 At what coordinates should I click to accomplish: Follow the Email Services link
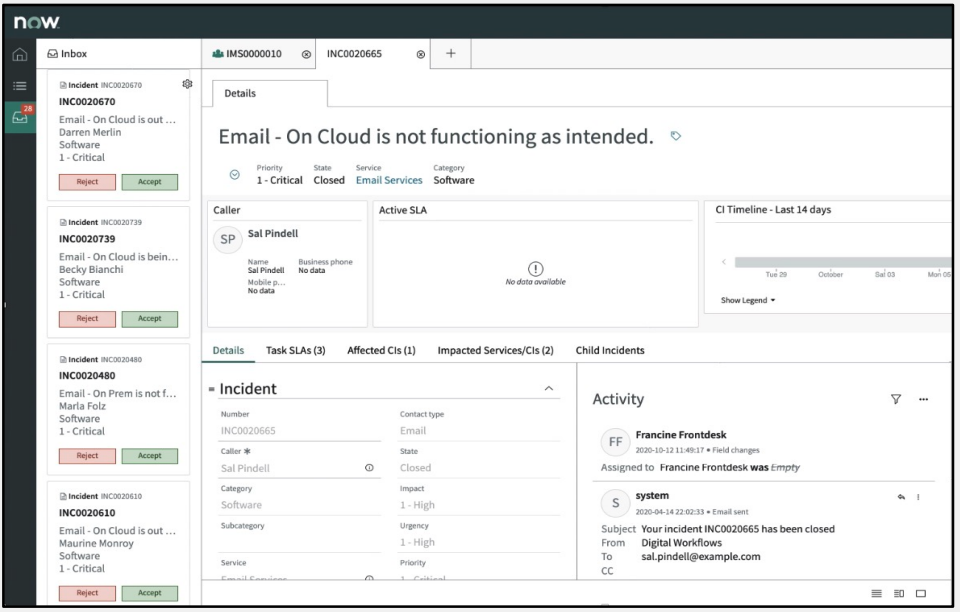coord(389,180)
